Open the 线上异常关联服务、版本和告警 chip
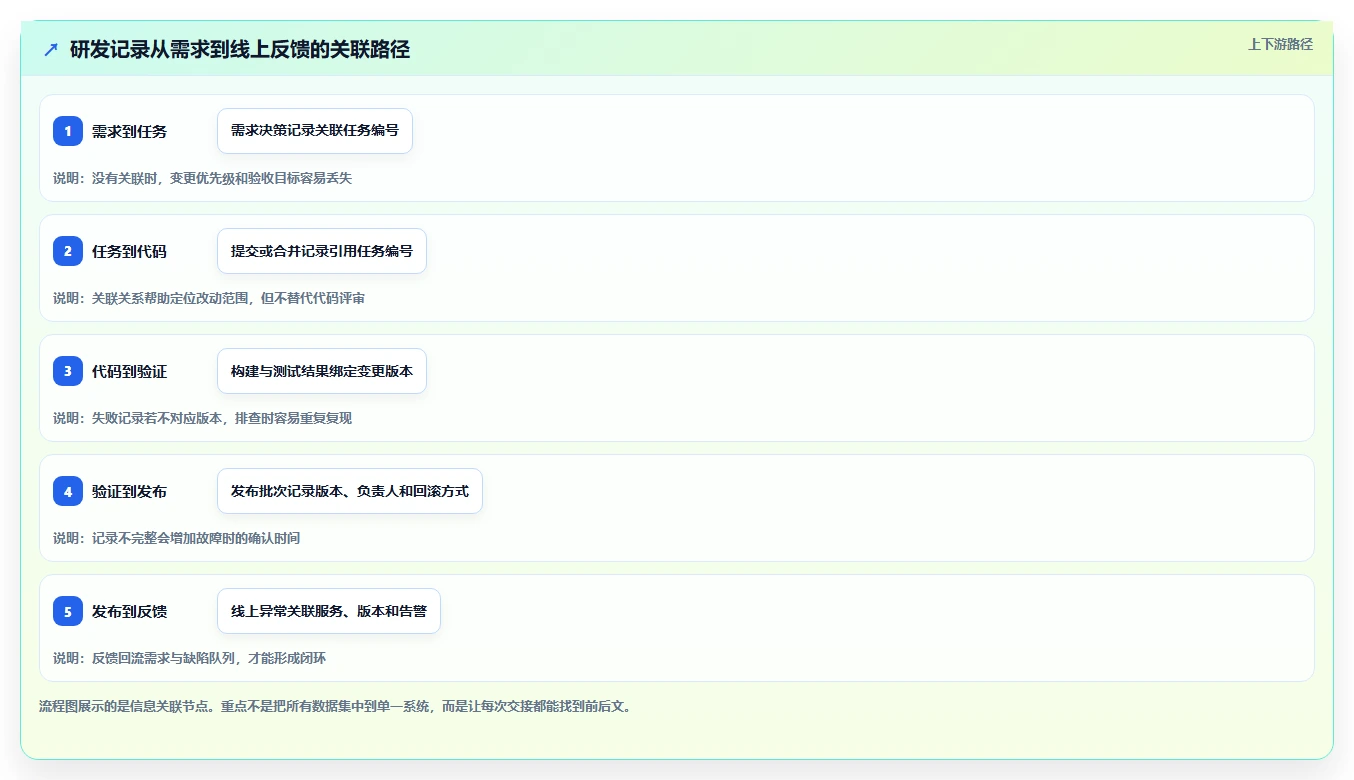The width and height of the screenshot is (1354, 780). 329,611
